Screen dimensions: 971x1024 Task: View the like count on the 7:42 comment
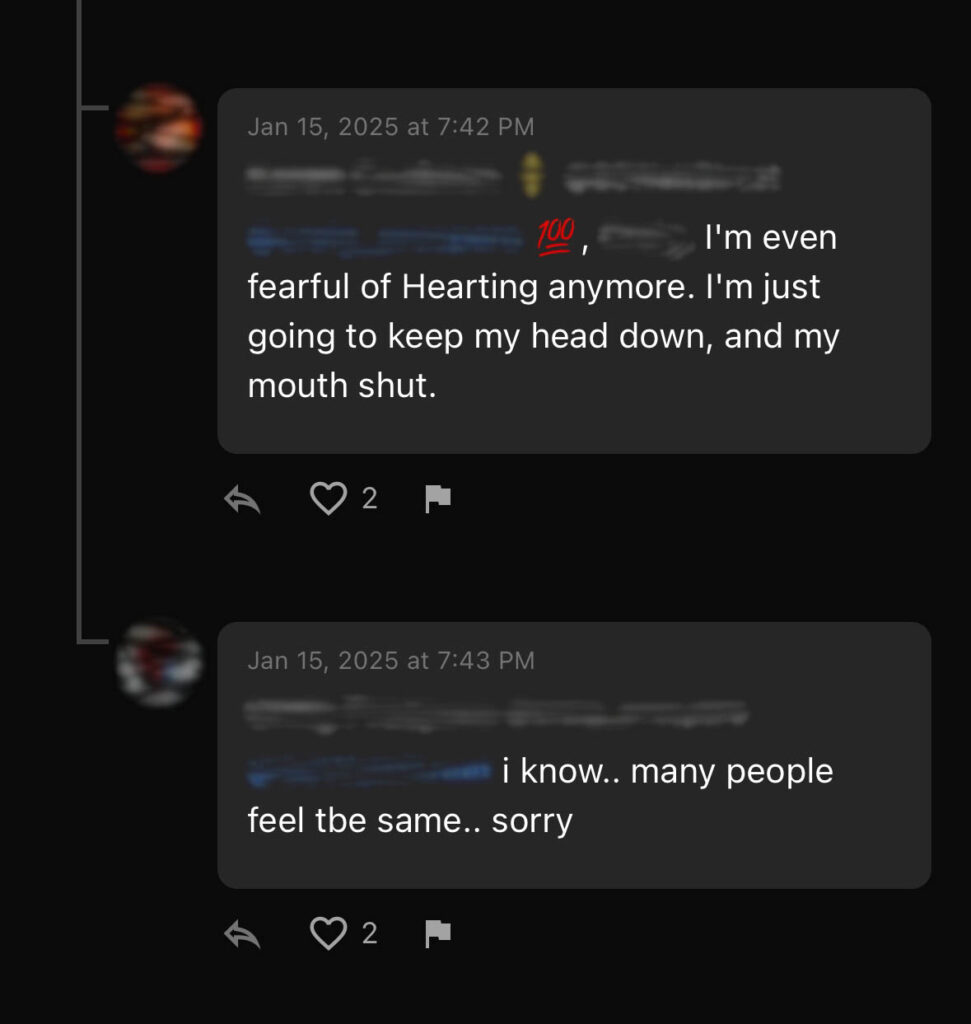tap(369, 498)
